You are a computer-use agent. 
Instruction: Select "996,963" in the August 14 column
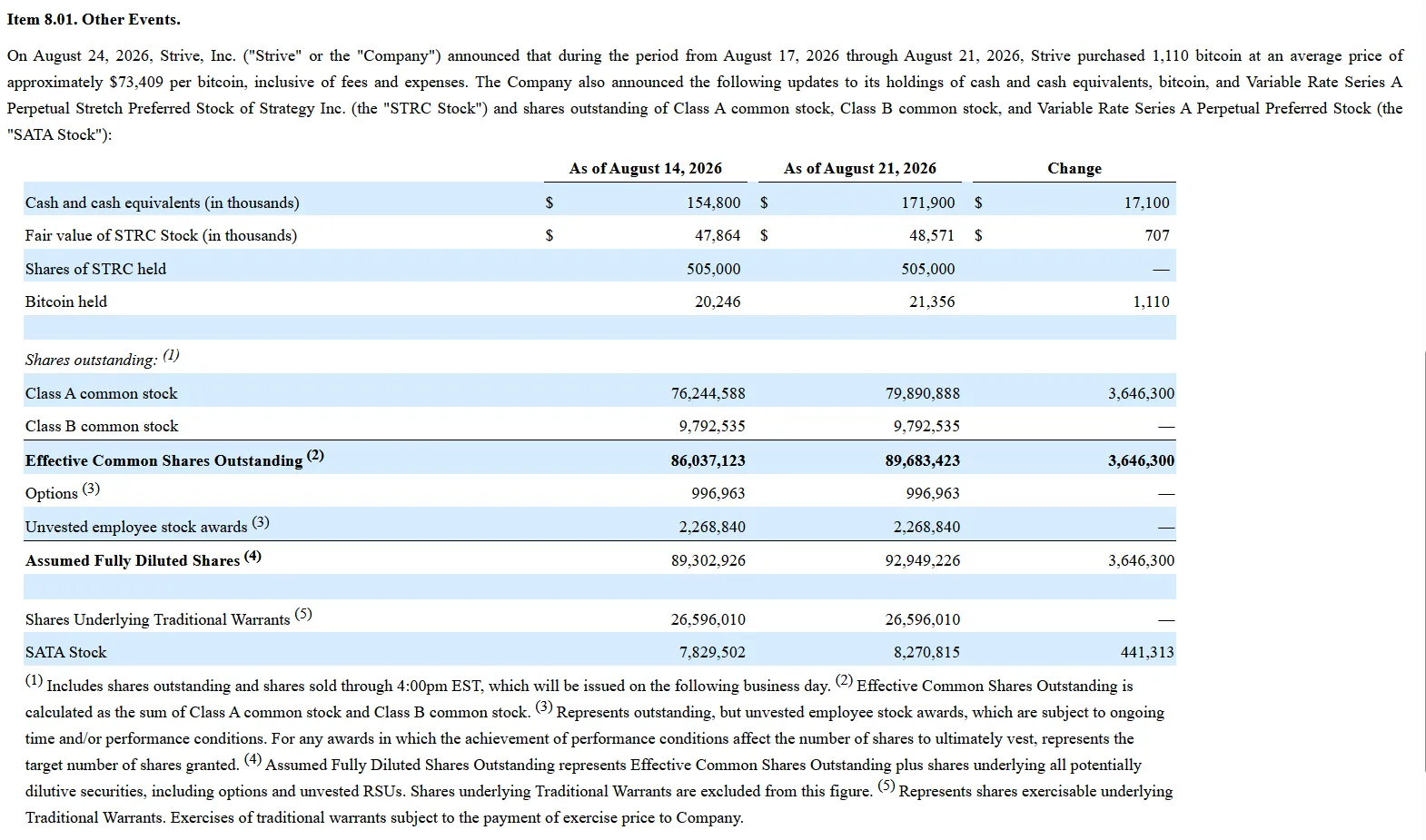pos(718,493)
